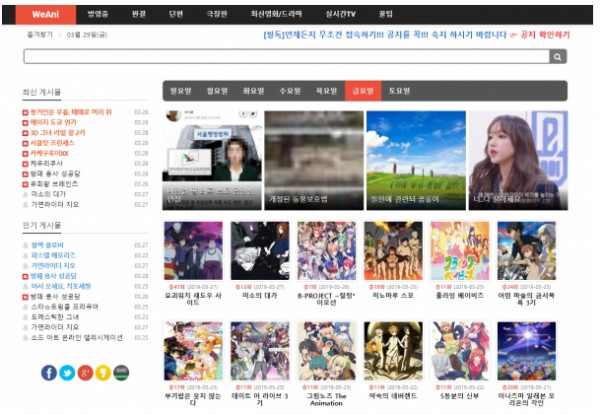The height and width of the screenshot is (415, 600).
Task: Switch to the 월요일 tab
Action: pyautogui.click(x=217, y=91)
